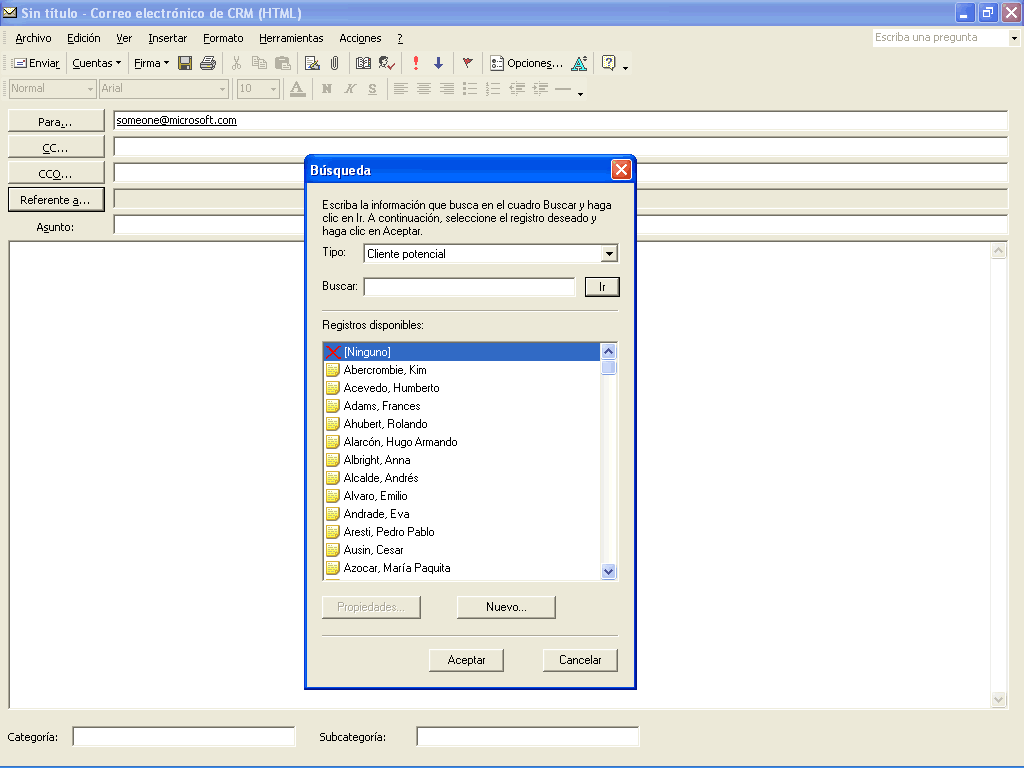Click the Paste clipboard icon
The width and height of the screenshot is (1024, 768).
click(282, 63)
